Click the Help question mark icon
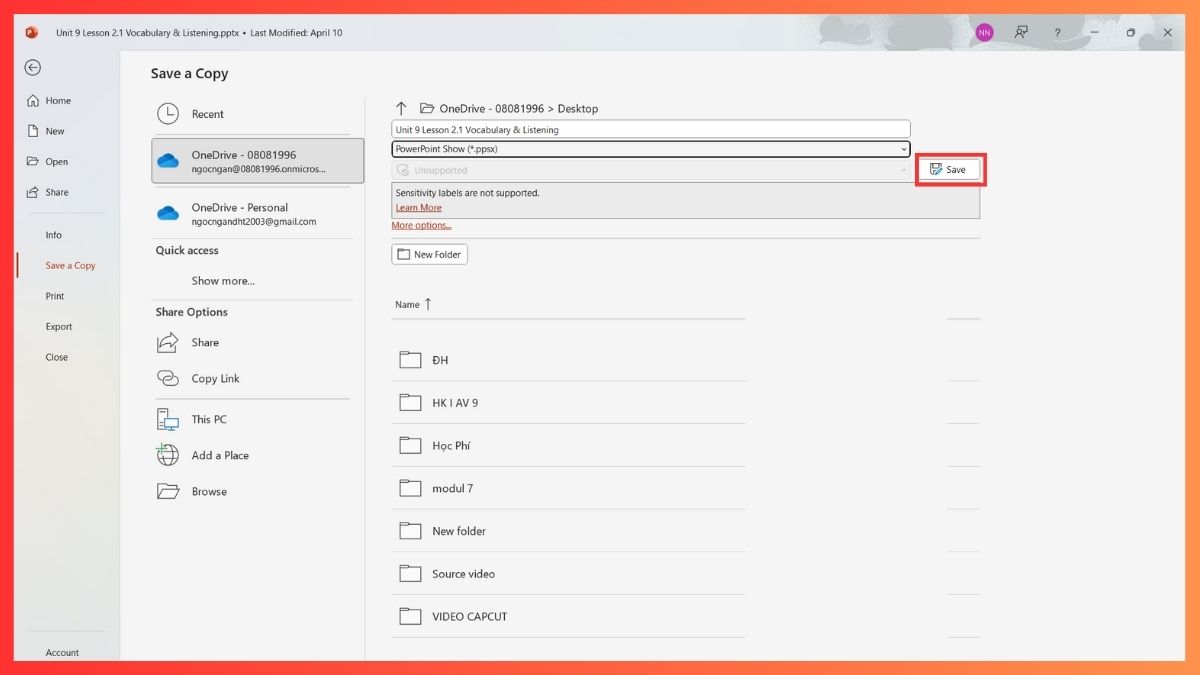Viewport: 1200px width, 675px height. coord(1057,32)
